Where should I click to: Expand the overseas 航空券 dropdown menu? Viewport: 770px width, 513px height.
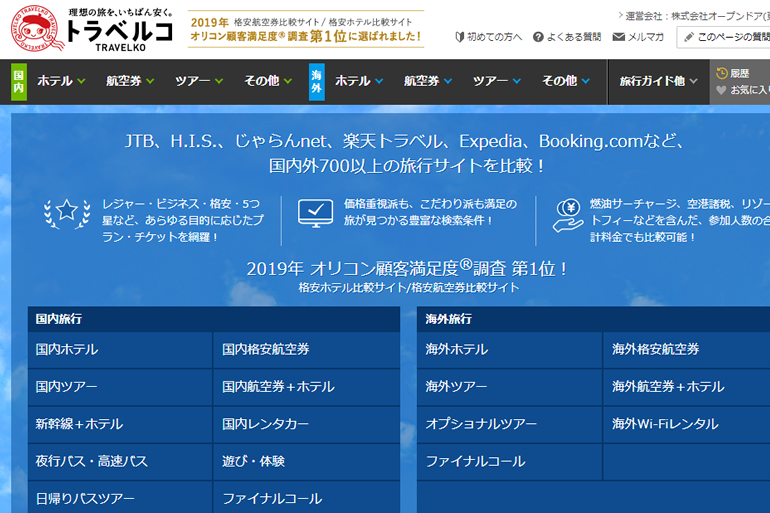click(428, 81)
